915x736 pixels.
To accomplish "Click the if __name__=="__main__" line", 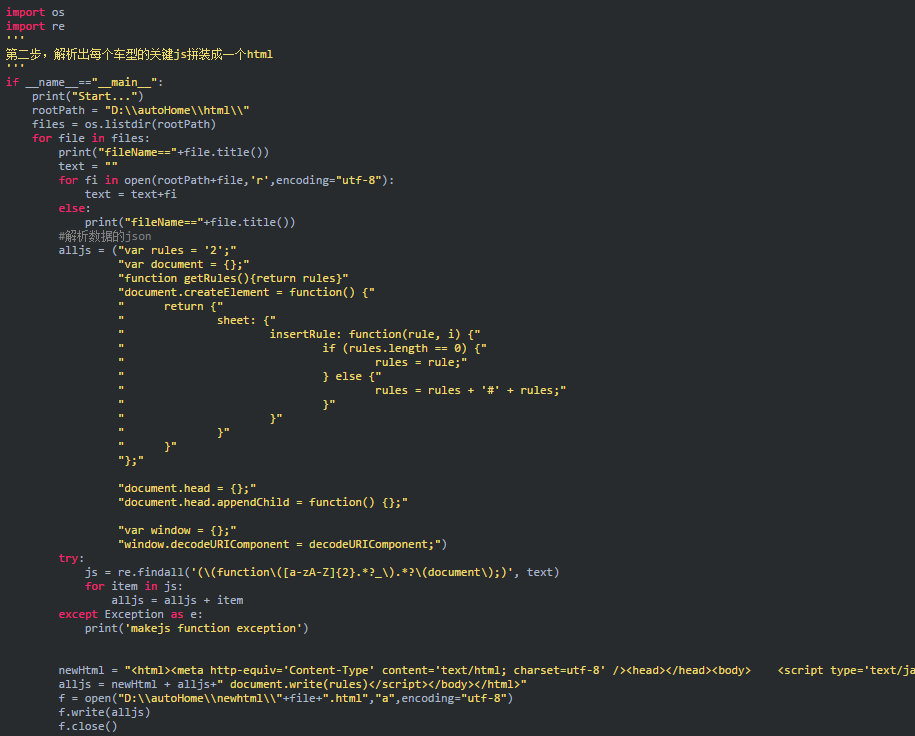I will [x=85, y=82].
